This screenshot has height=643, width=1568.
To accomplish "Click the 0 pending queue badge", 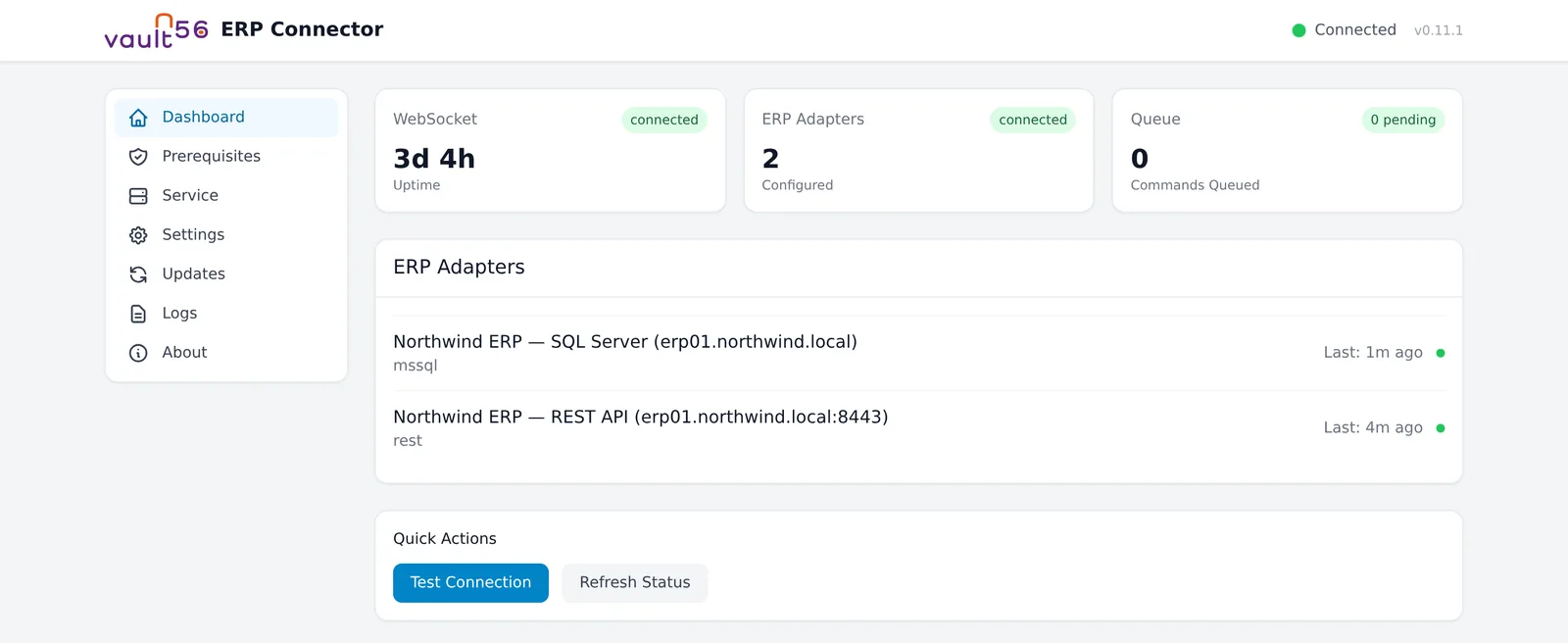I will point(1402,120).
